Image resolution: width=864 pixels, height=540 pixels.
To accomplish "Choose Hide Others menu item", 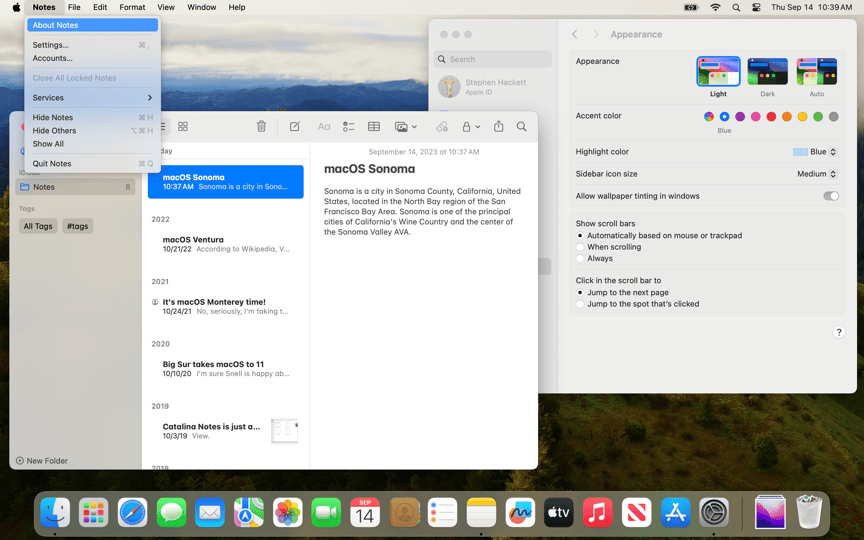I will click(92, 131).
